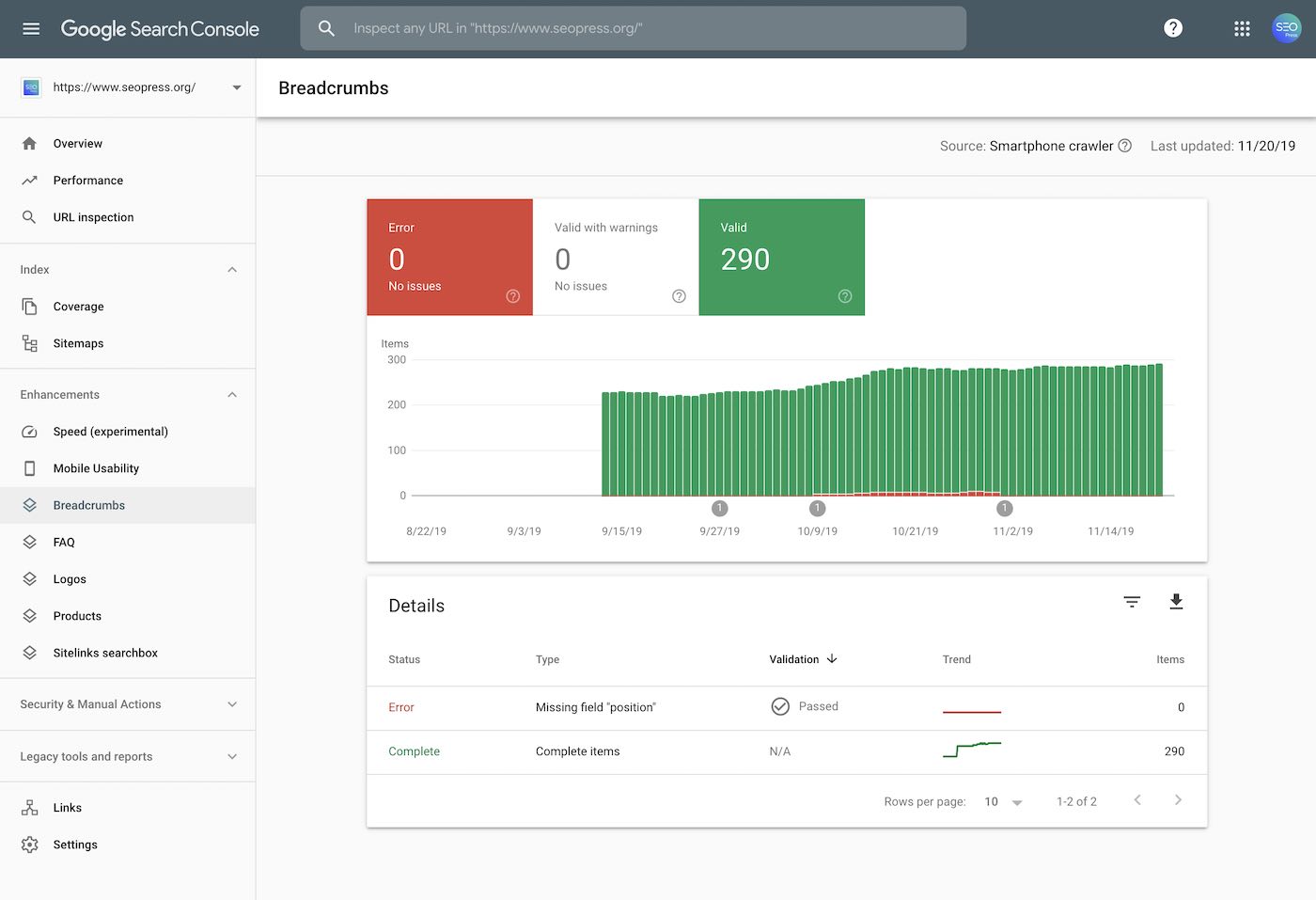
Task: Click chart annotation marker near 10/9/19
Action: pos(818,509)
